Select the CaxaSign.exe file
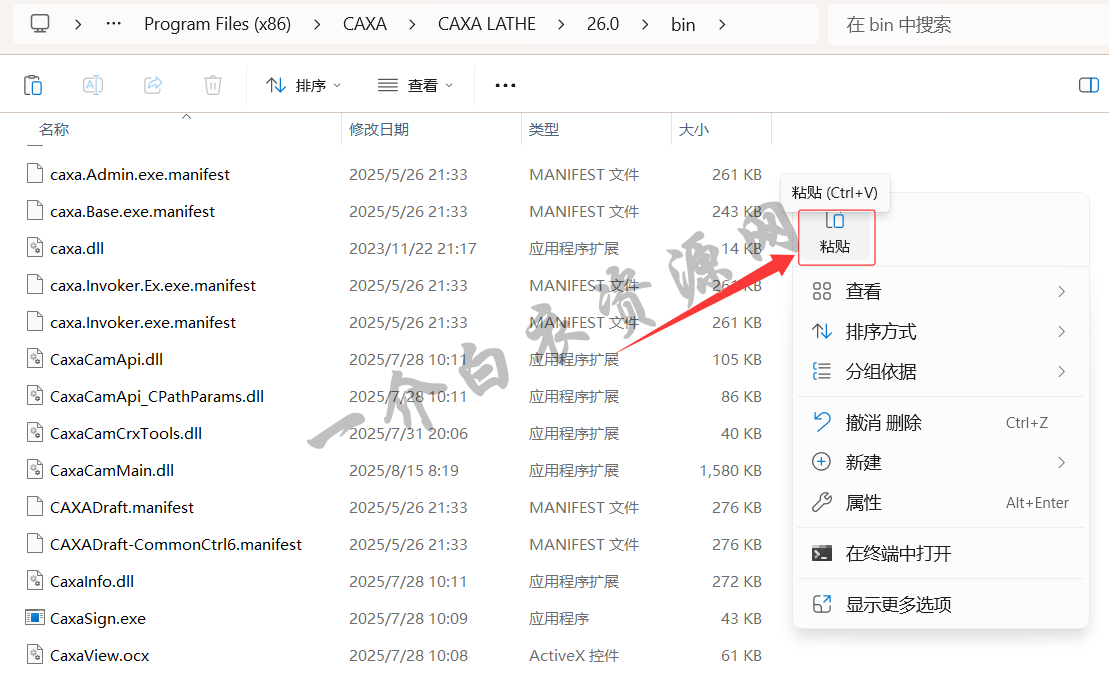 pyautogui.click(x=98, y=618)
